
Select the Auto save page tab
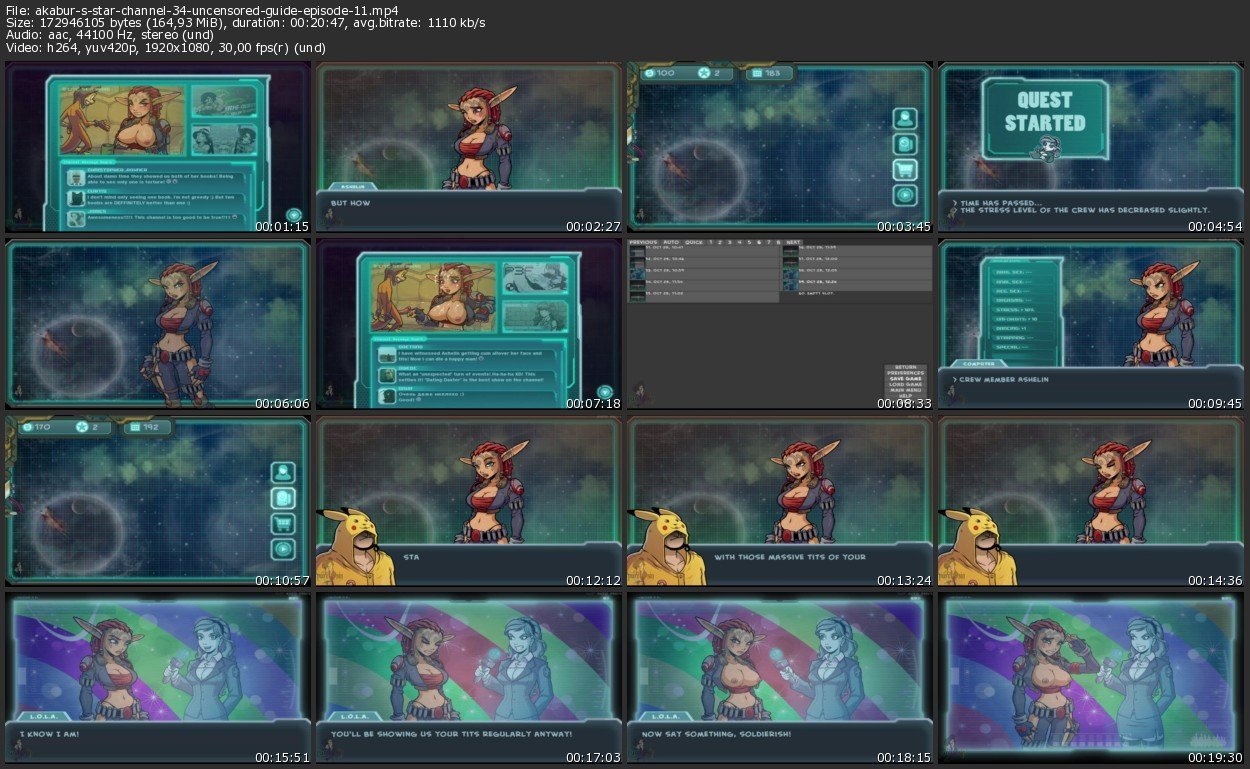[x=671, y=242]
